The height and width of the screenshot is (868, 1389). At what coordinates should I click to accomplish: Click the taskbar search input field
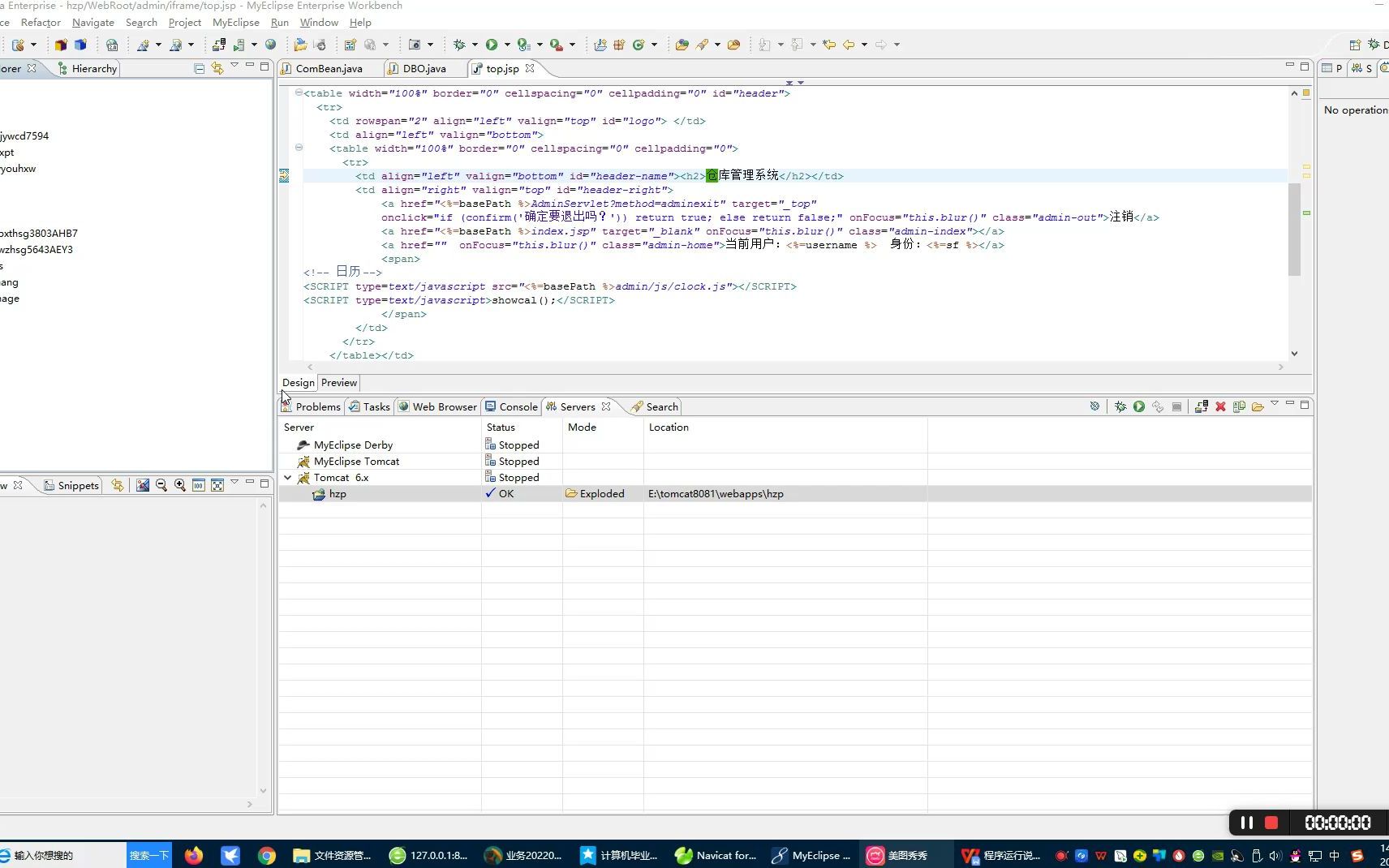coord(63,855)
